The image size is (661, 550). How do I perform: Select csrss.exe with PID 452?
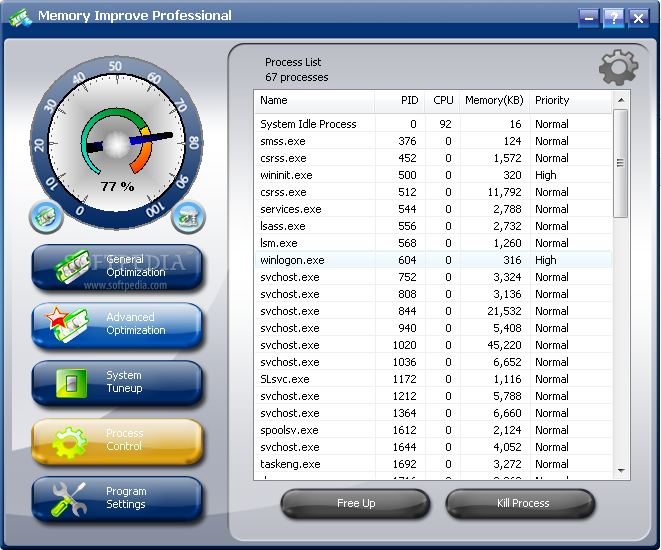tap(433, 158)
